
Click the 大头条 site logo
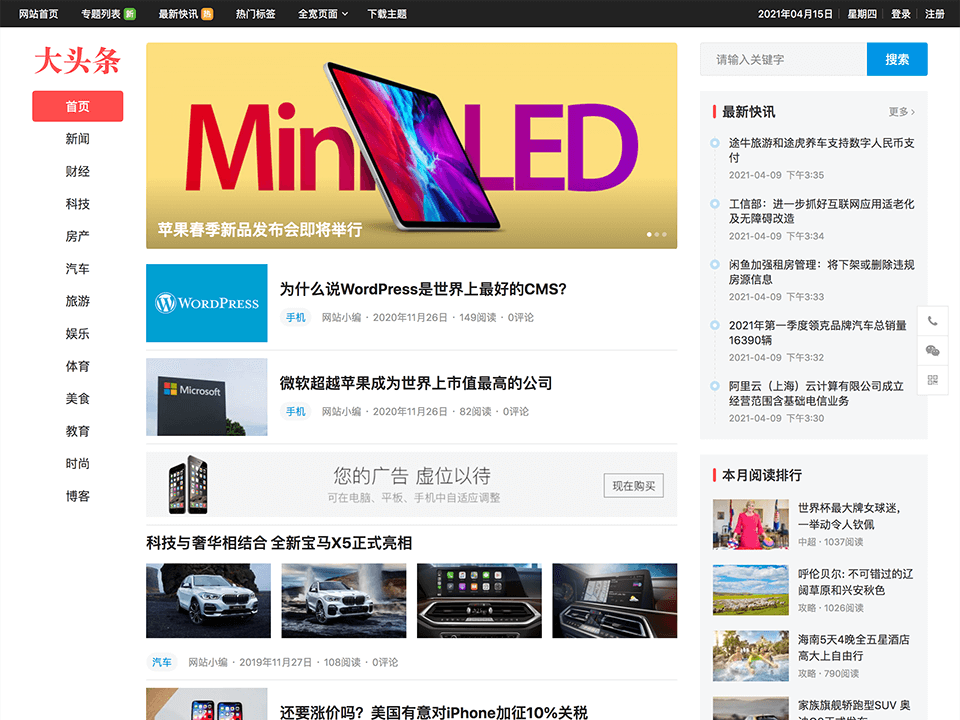tap(77, 62)
